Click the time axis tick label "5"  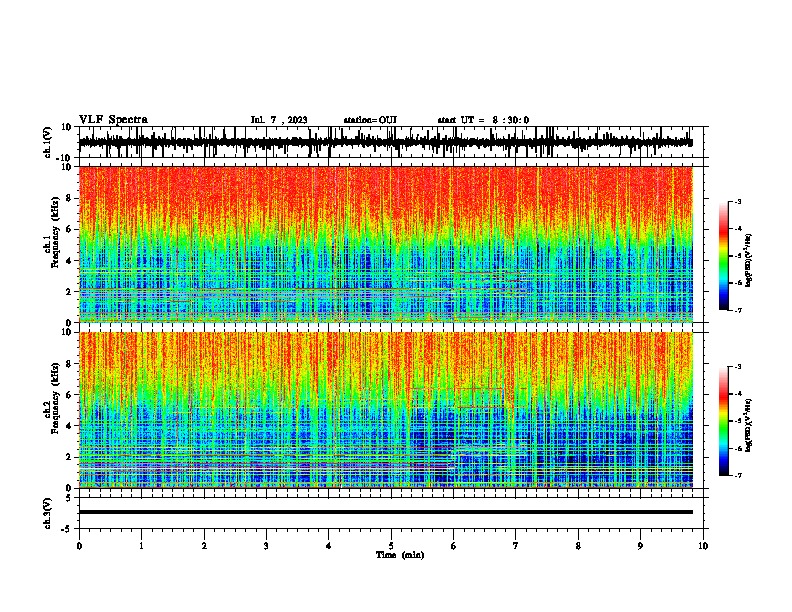pyautogui.click(x=391, y=546)
